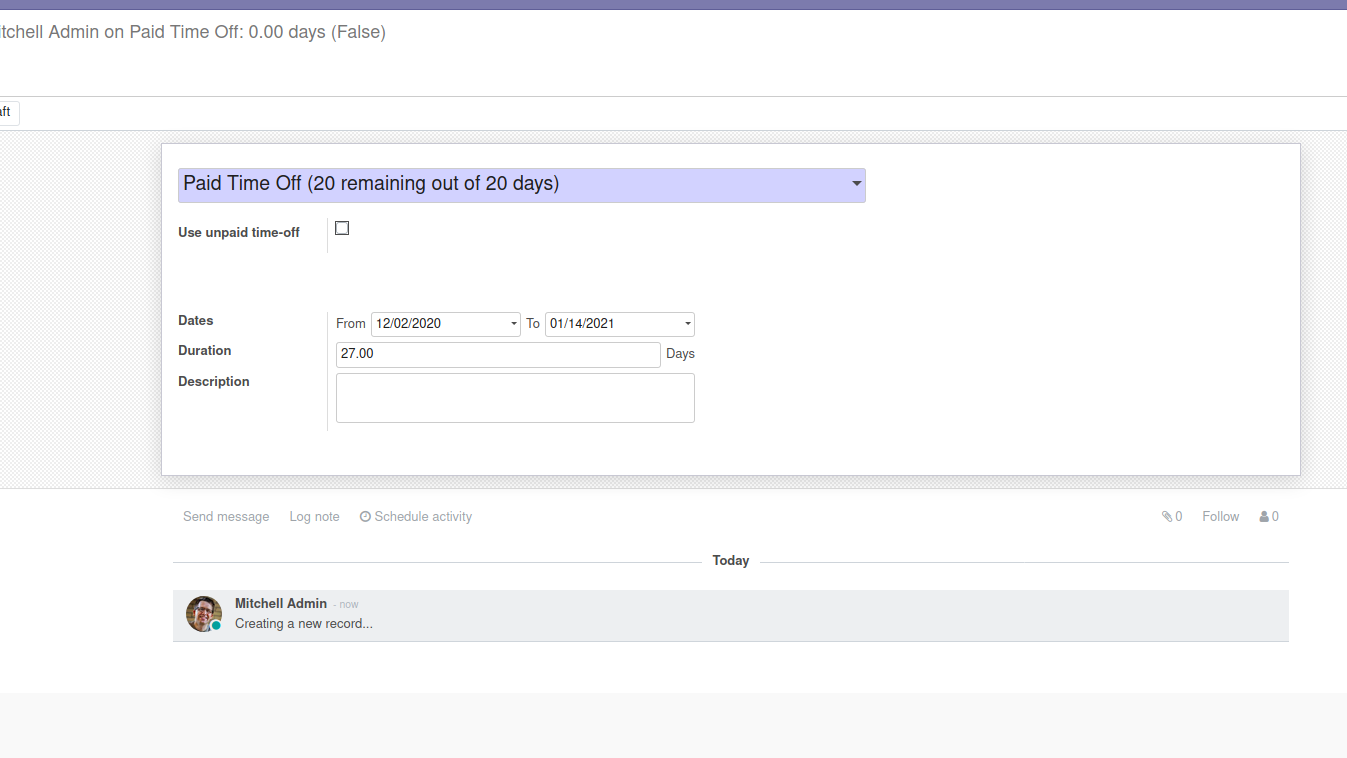Click the clock icon beside Schedule activity
The height and width of the screenshot is (758, 1347).
click(x=365, y=517)
